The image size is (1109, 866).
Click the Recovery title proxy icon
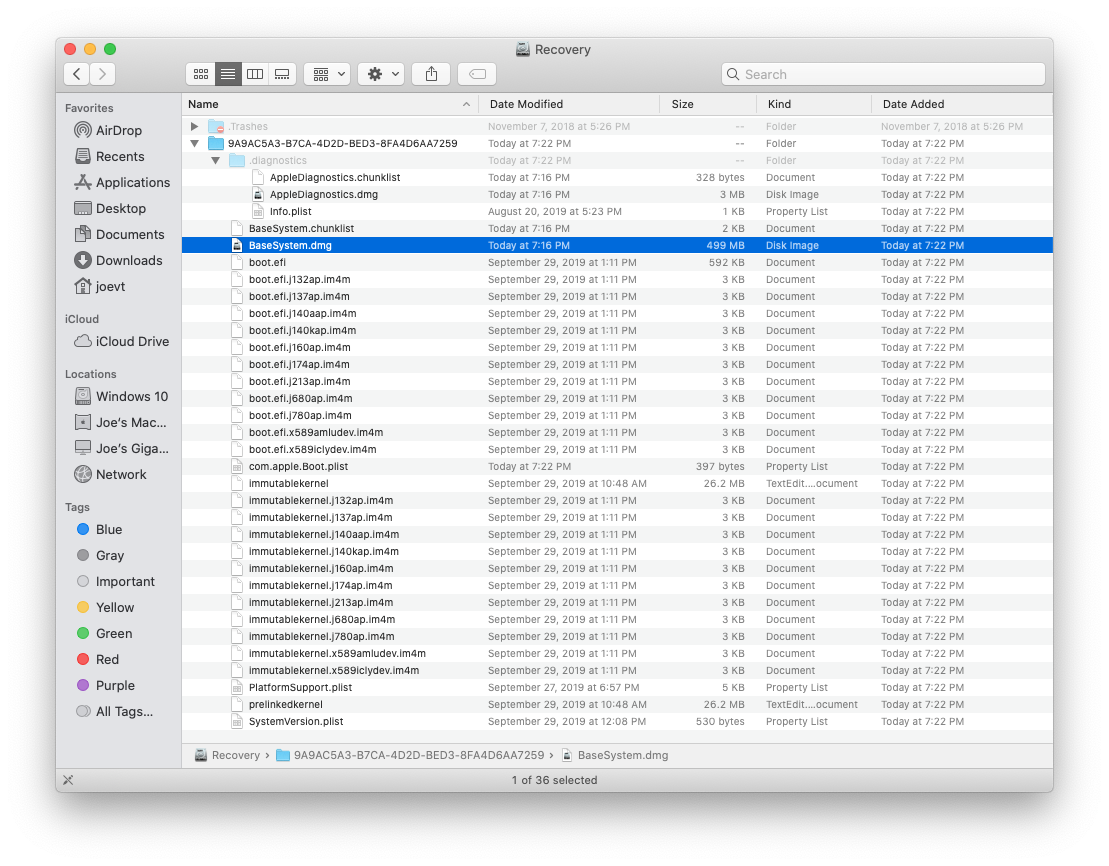coord(523,50)
